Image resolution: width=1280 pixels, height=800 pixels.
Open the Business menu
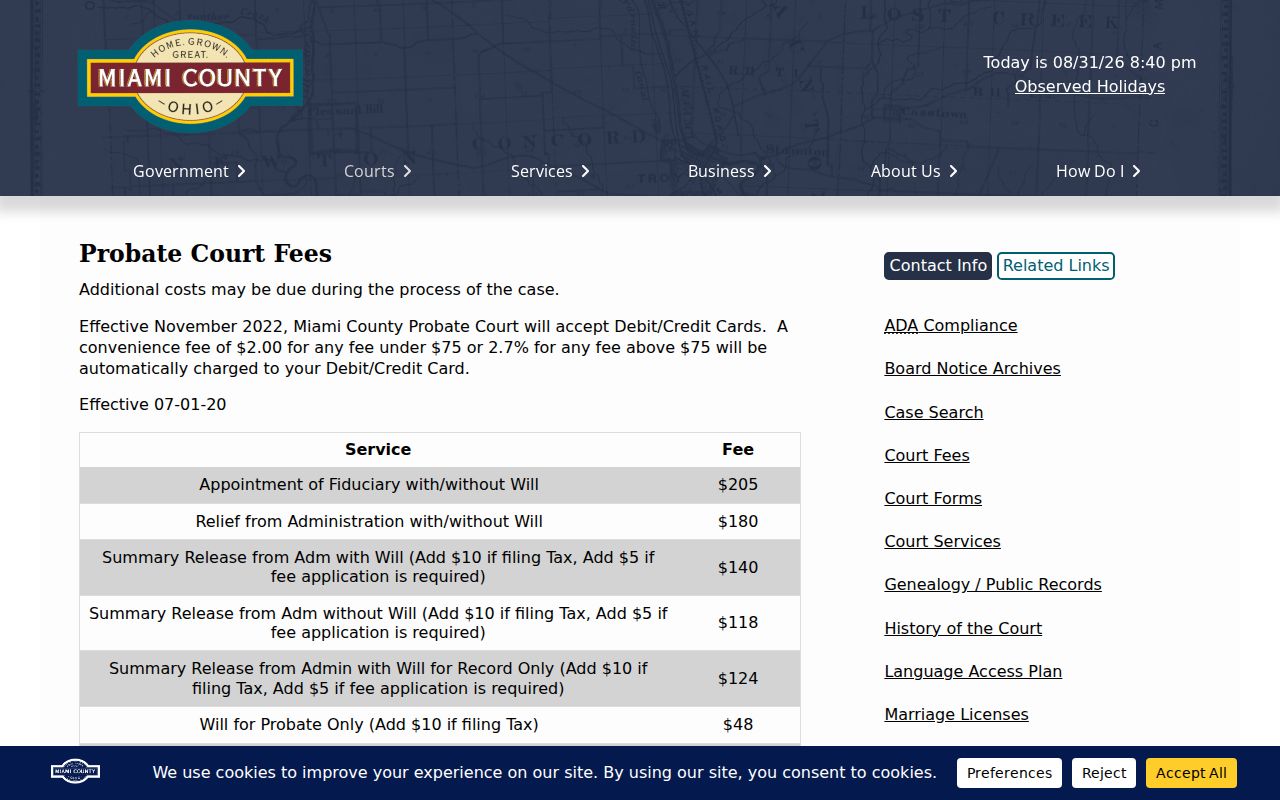click(x=721, y=171)
